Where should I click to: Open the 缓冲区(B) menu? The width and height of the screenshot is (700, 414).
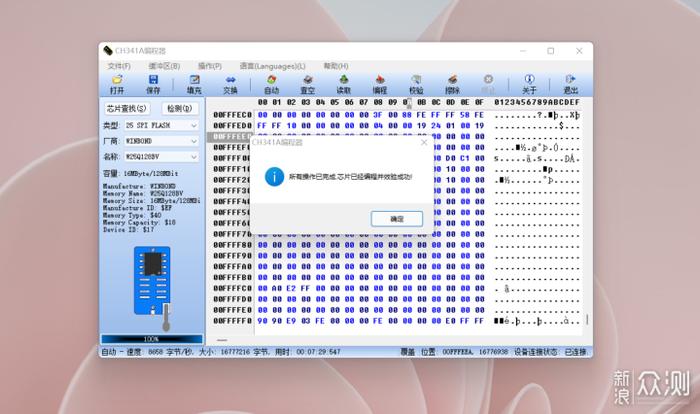(x=164, y=66)
